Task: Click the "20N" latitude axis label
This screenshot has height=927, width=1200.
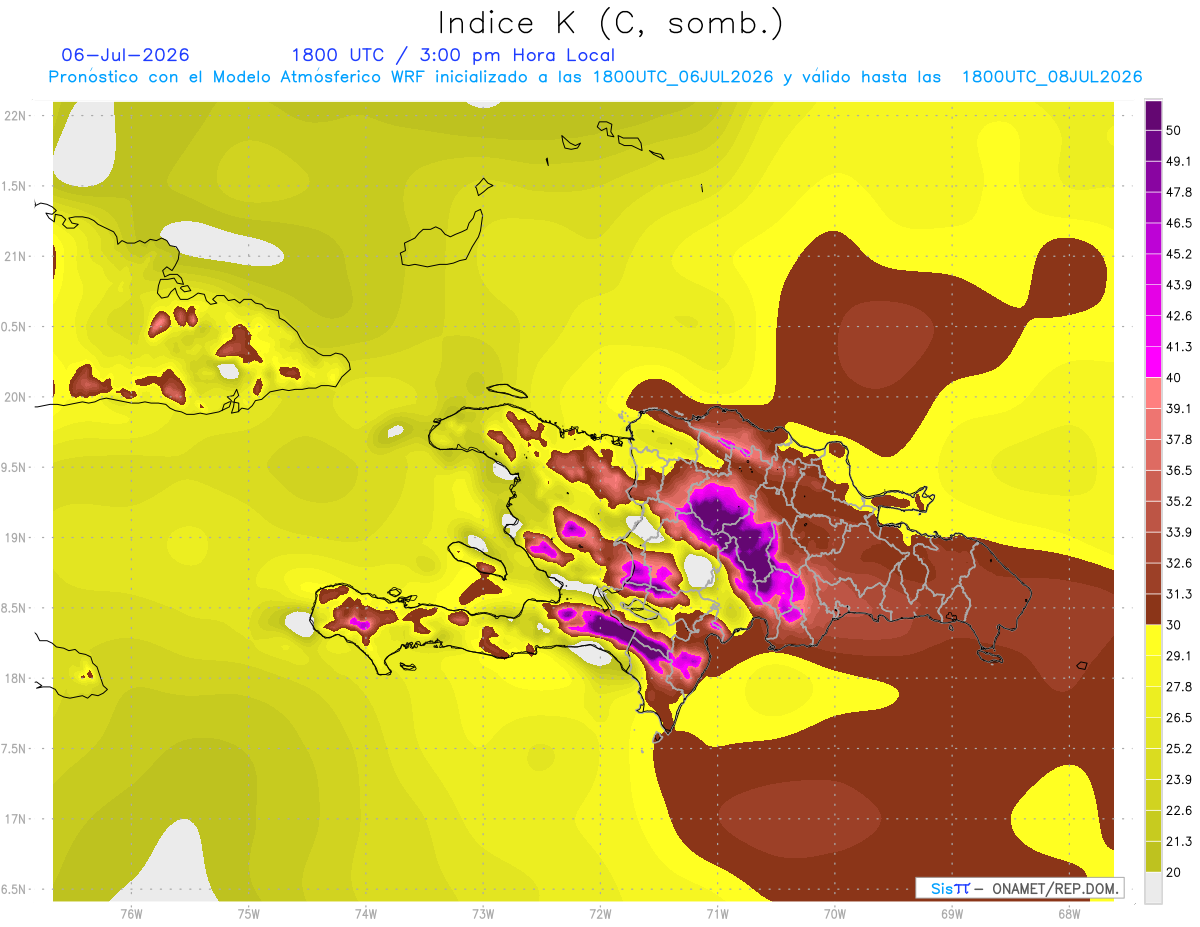Action: [16, 397]
